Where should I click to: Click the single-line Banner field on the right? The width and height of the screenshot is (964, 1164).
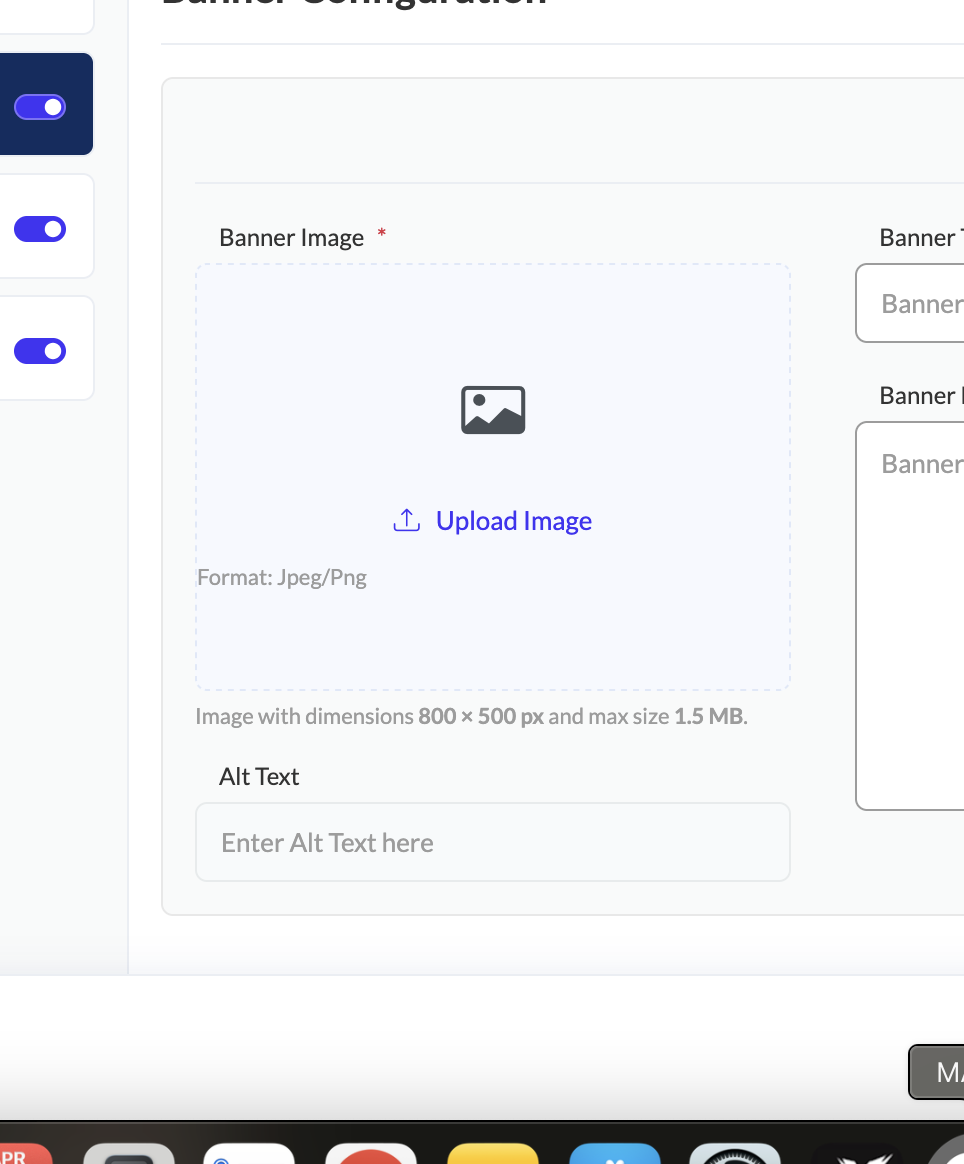pyautogui.click(x=910, y=303)
